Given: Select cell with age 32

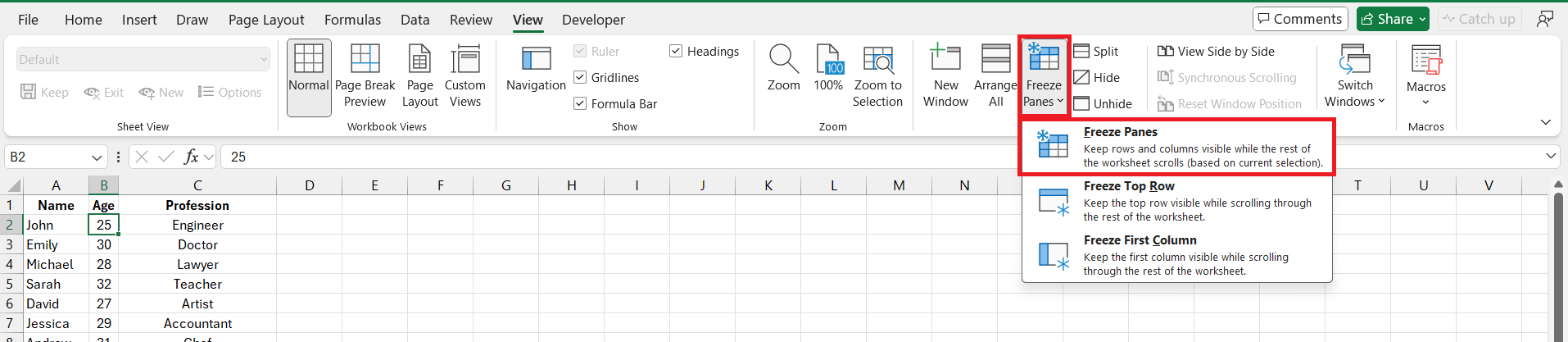Looking at the screenshot, I should [x=103, y=284].
